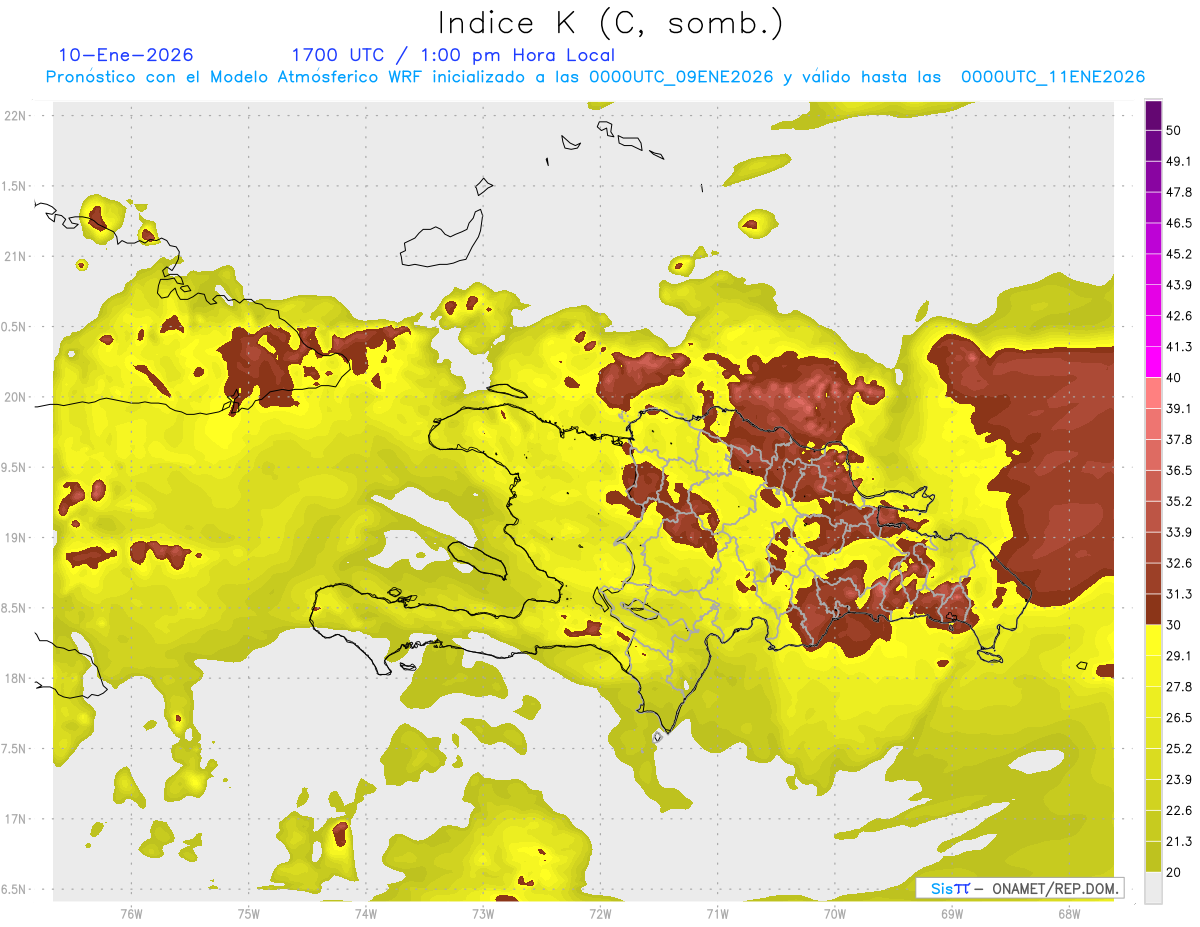
Task: Click the colorbar value "26.5"
Action: click(1180, 717)
